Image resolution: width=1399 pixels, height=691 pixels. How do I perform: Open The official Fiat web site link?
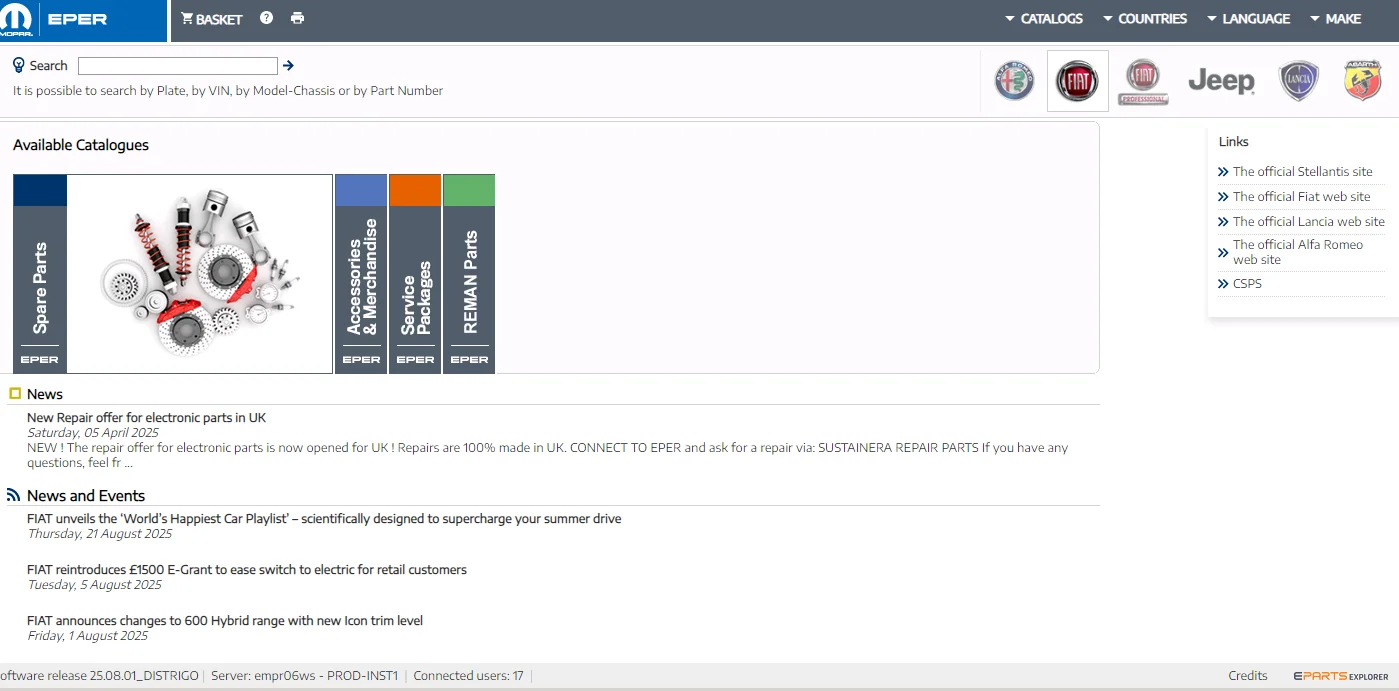pyautogui.click(x=1302, y=196)
